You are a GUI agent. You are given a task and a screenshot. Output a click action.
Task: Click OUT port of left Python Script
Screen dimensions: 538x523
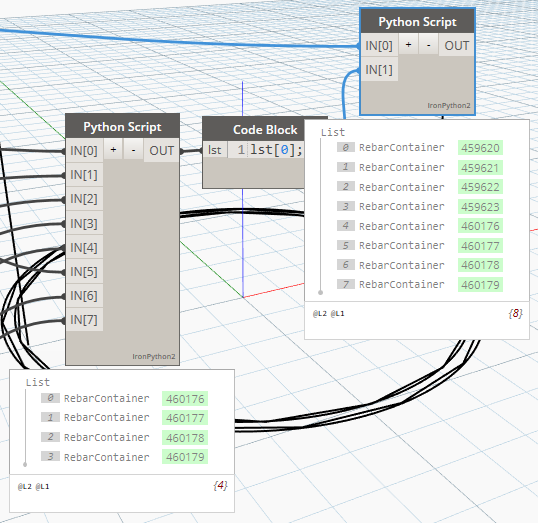tap(162, 150)
